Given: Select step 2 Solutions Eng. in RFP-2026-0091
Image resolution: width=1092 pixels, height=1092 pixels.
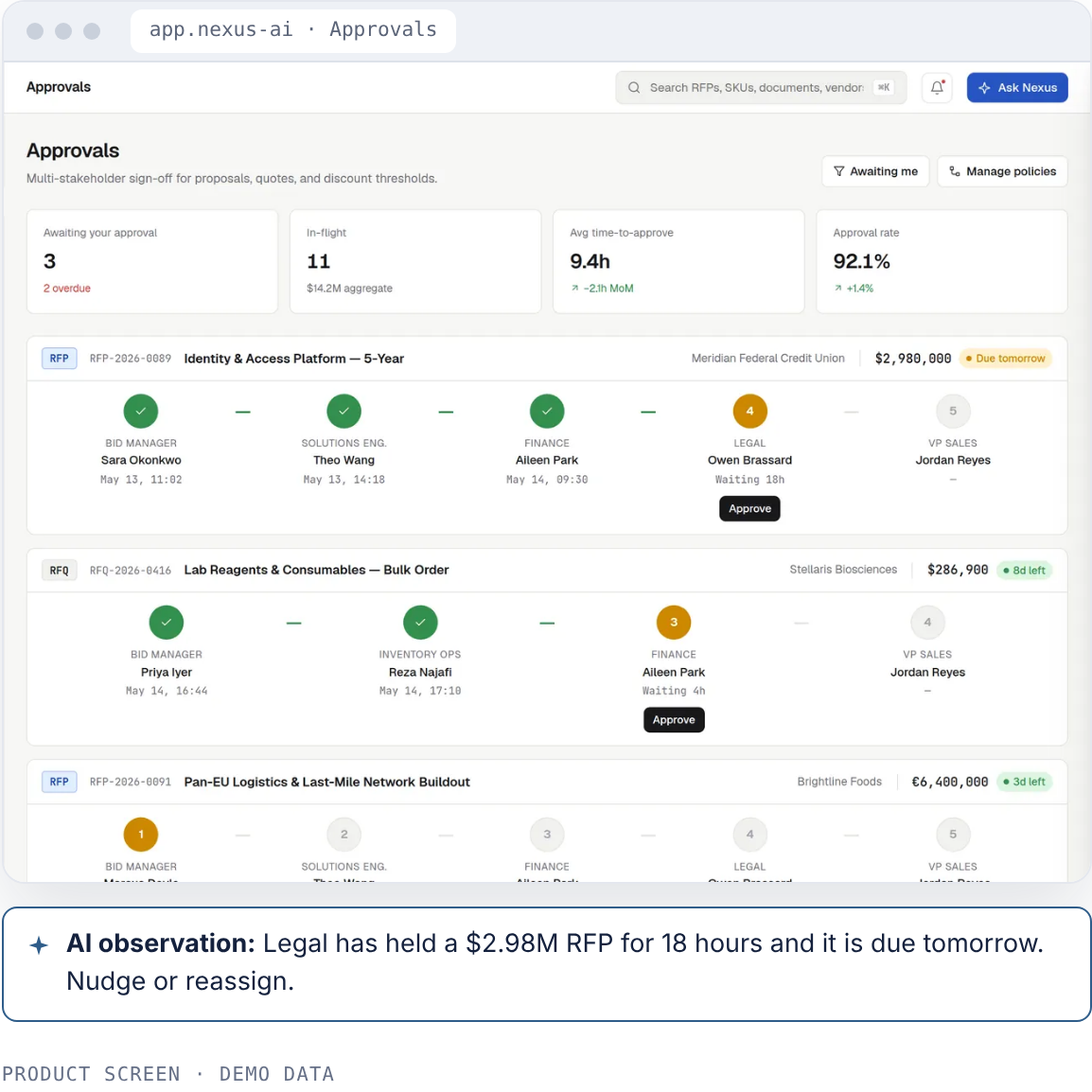Looking at the screenshot, I should 344,835.
